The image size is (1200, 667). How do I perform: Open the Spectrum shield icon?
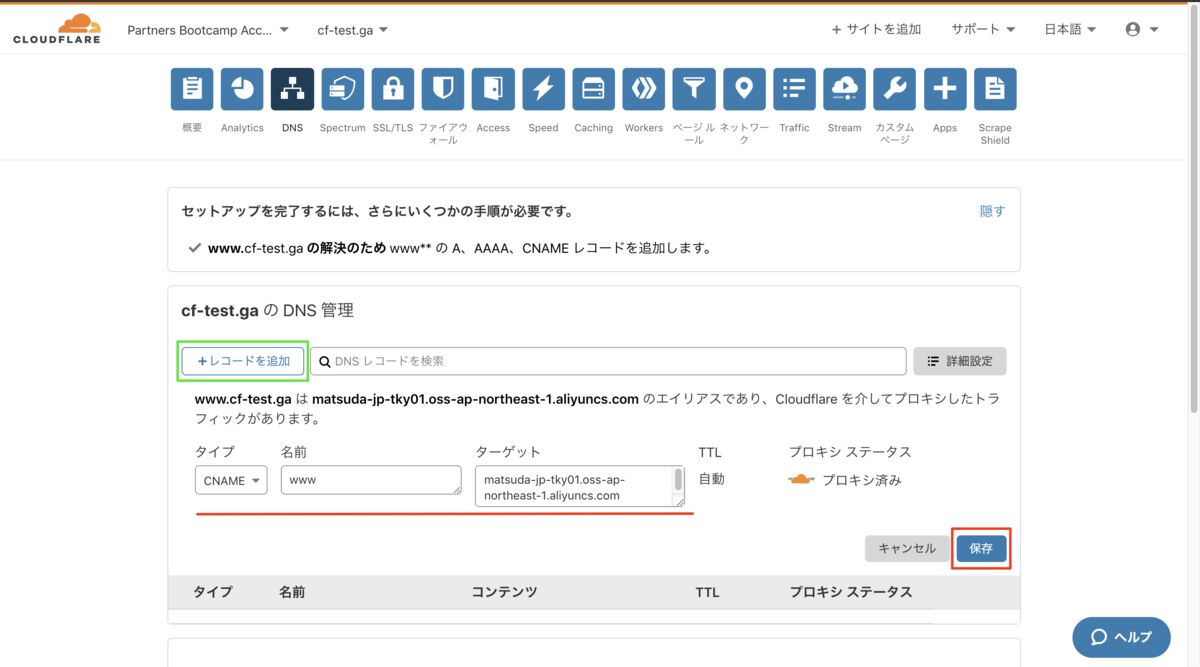click(342, 89)
